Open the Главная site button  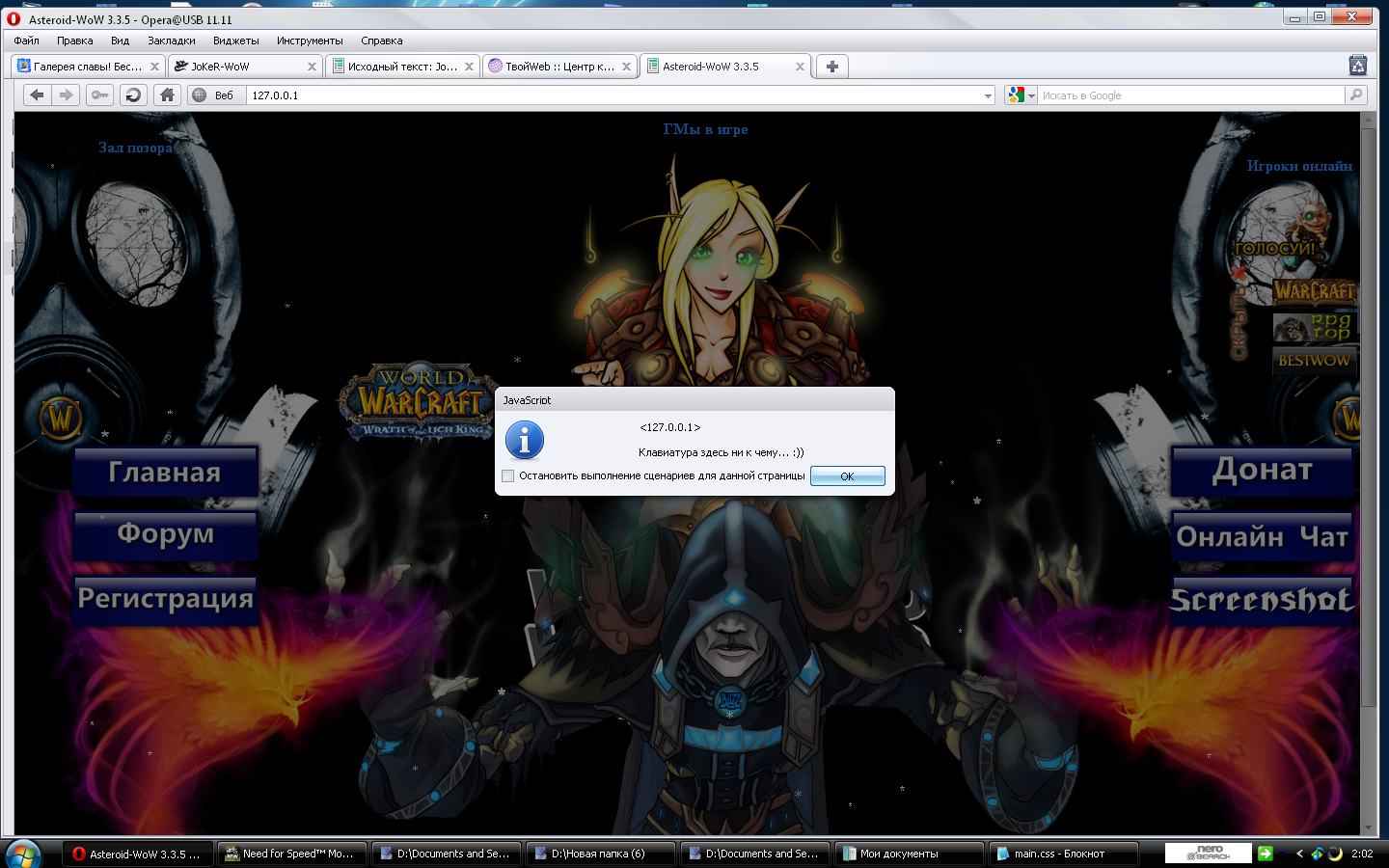[x=166, y=472]
